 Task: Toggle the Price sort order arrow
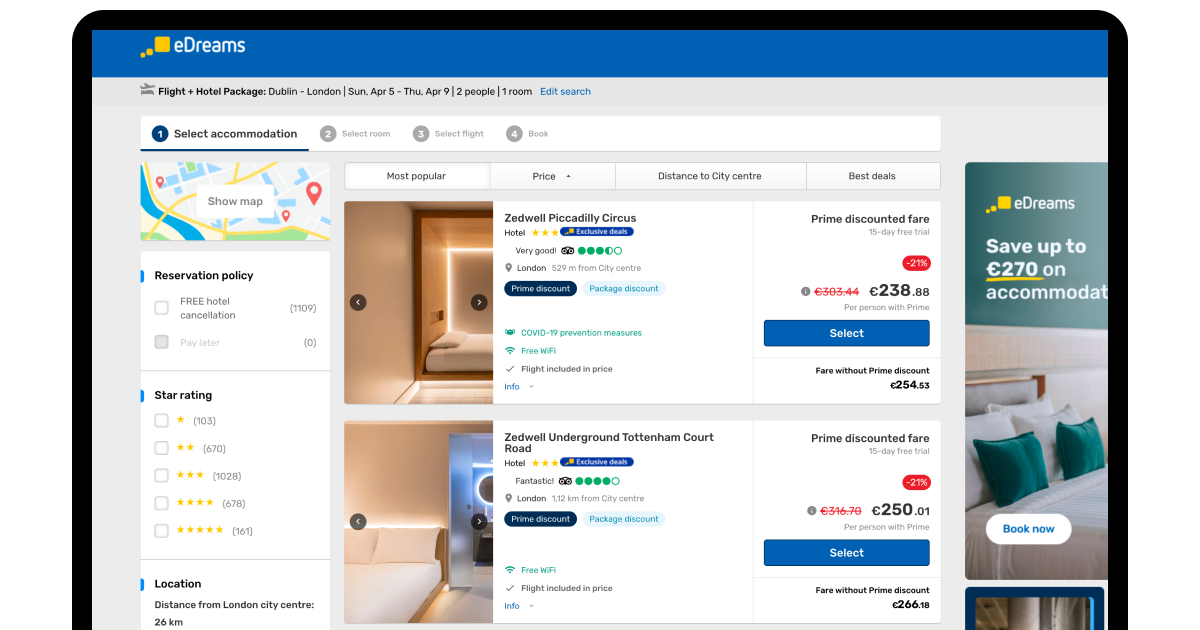click(569, 176)
